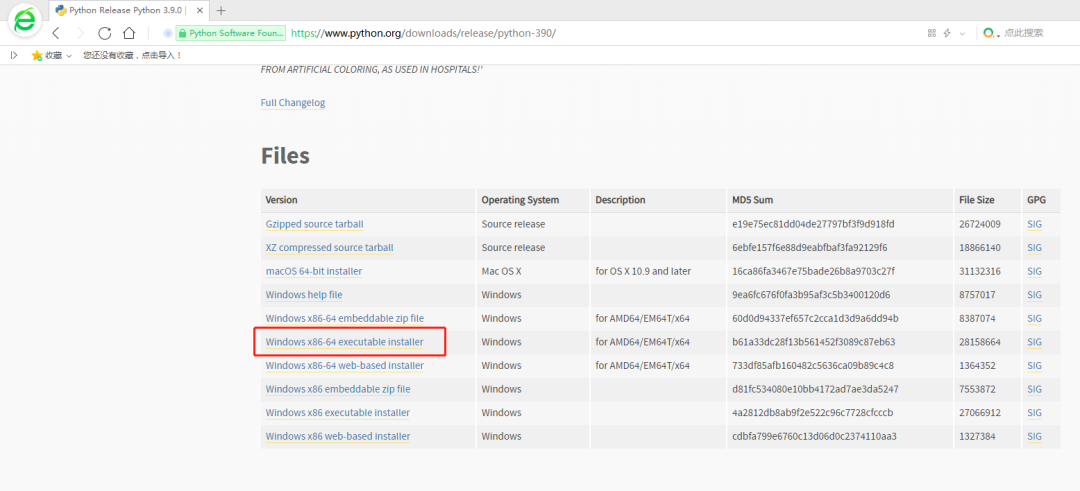Select the Python Release Python 3.9.0 tab
The height and width of the screenshot is (491, 1080).
(x=127, y=10)
